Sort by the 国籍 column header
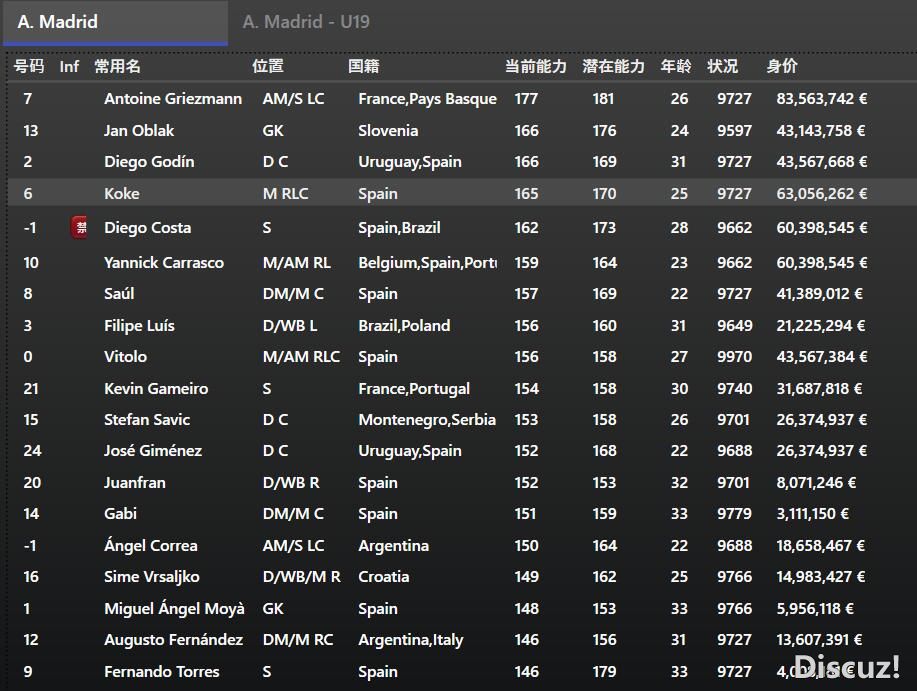 pos(364,66)
